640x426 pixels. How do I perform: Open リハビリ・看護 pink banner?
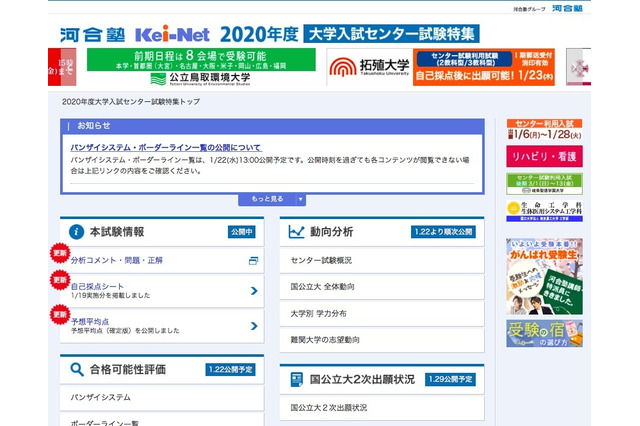[x=544, y=156]
